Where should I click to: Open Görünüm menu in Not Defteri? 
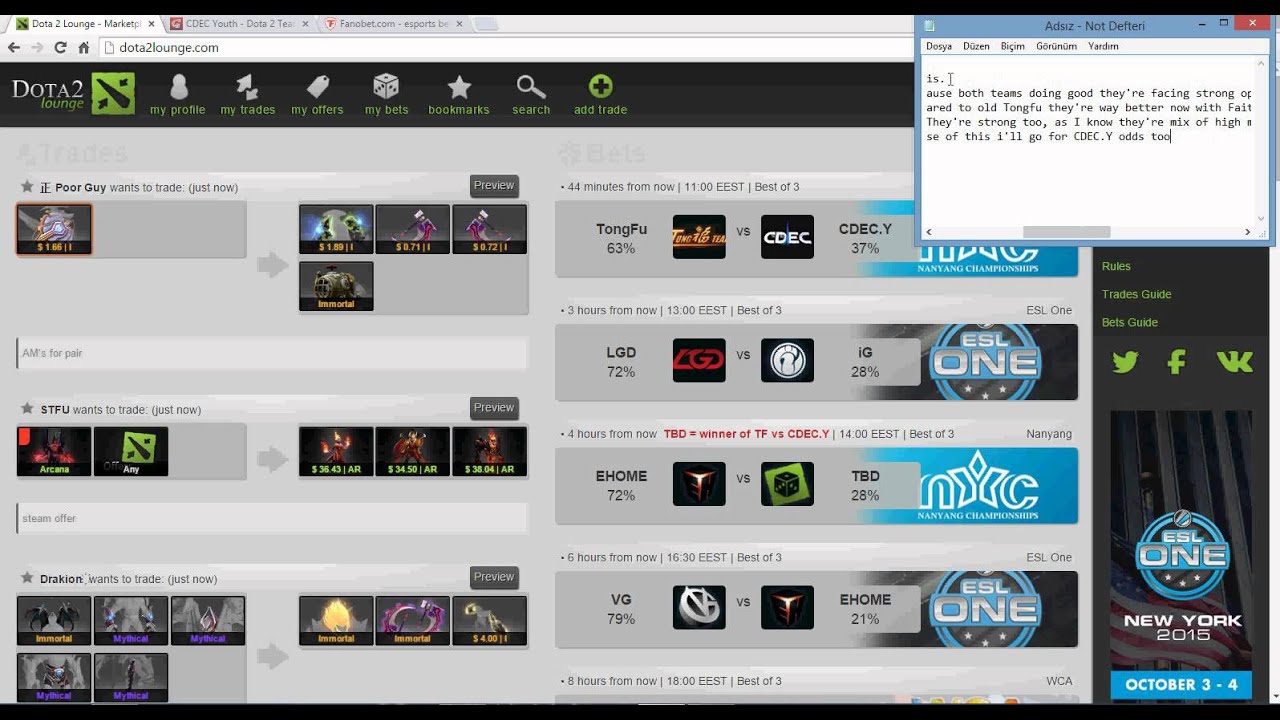(1056, 46)
